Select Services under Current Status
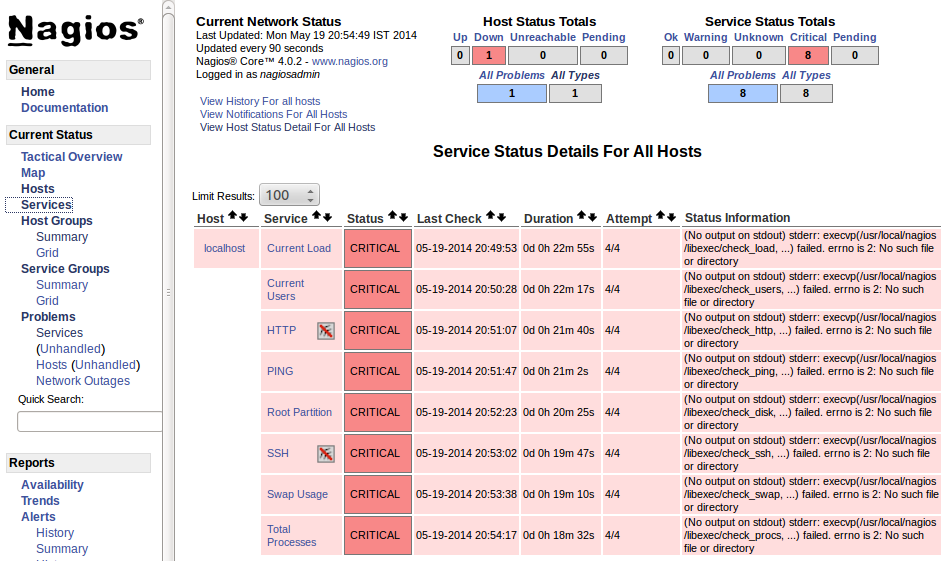949x561 pixels. coord(47,205)
